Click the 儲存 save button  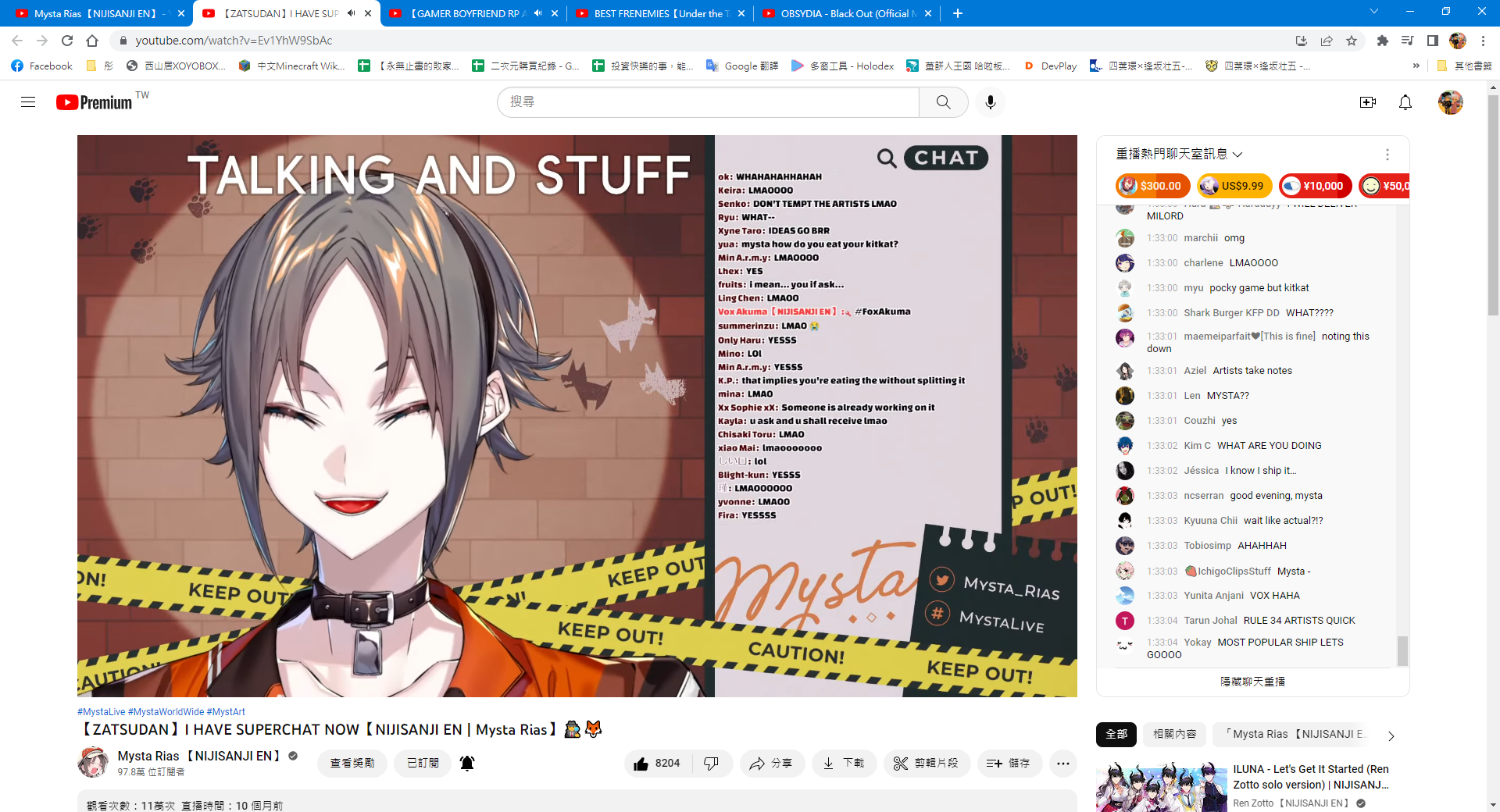pos(1009,764)
